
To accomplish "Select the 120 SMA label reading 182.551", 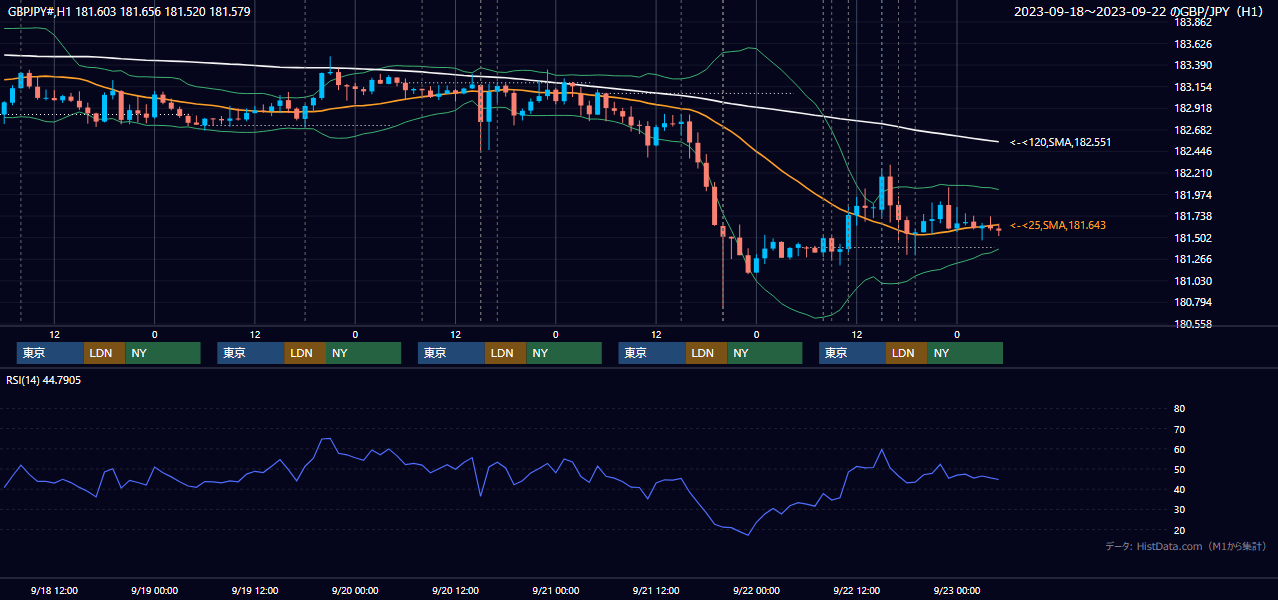I will point(1060,143).
